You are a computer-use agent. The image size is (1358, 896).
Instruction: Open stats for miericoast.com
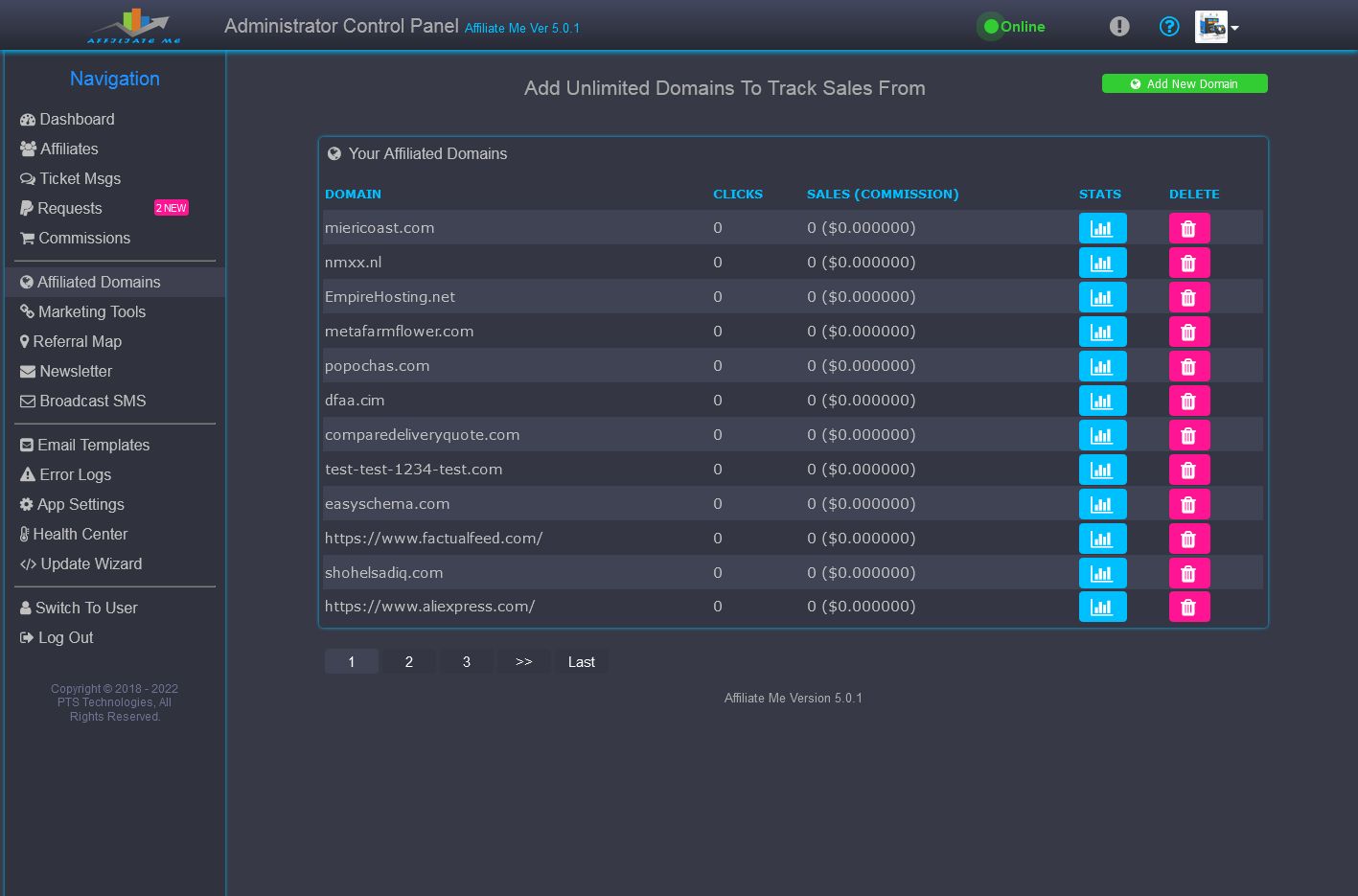[1102, 228]
